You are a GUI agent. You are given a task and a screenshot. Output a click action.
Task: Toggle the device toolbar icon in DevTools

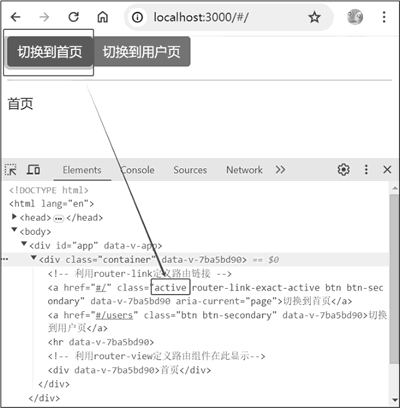tap(33, 170)
